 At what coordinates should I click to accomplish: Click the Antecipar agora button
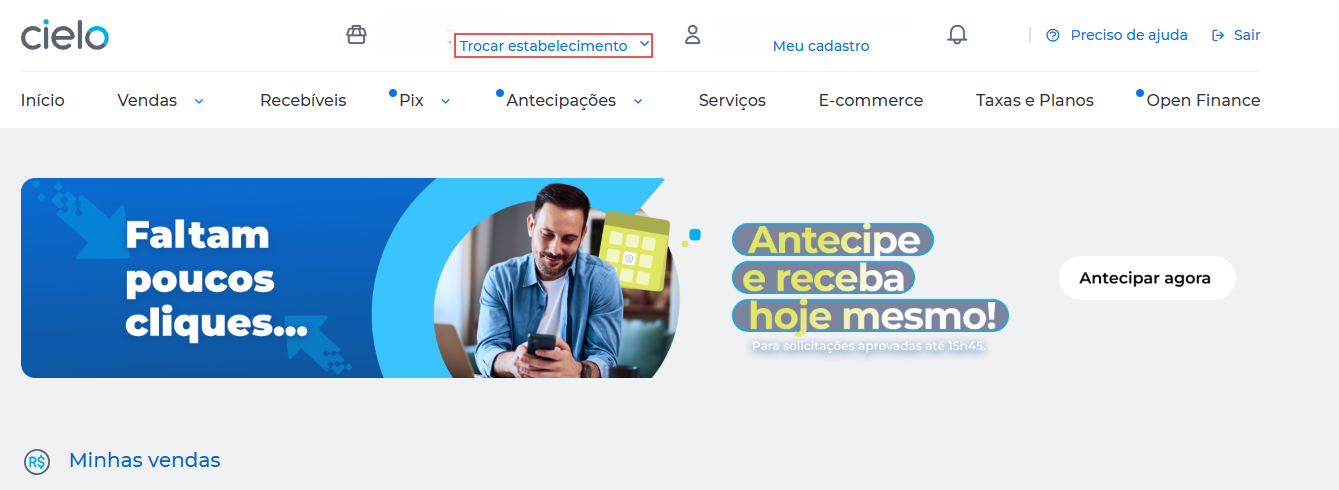pyautogui.click(x=1147, y=278)
